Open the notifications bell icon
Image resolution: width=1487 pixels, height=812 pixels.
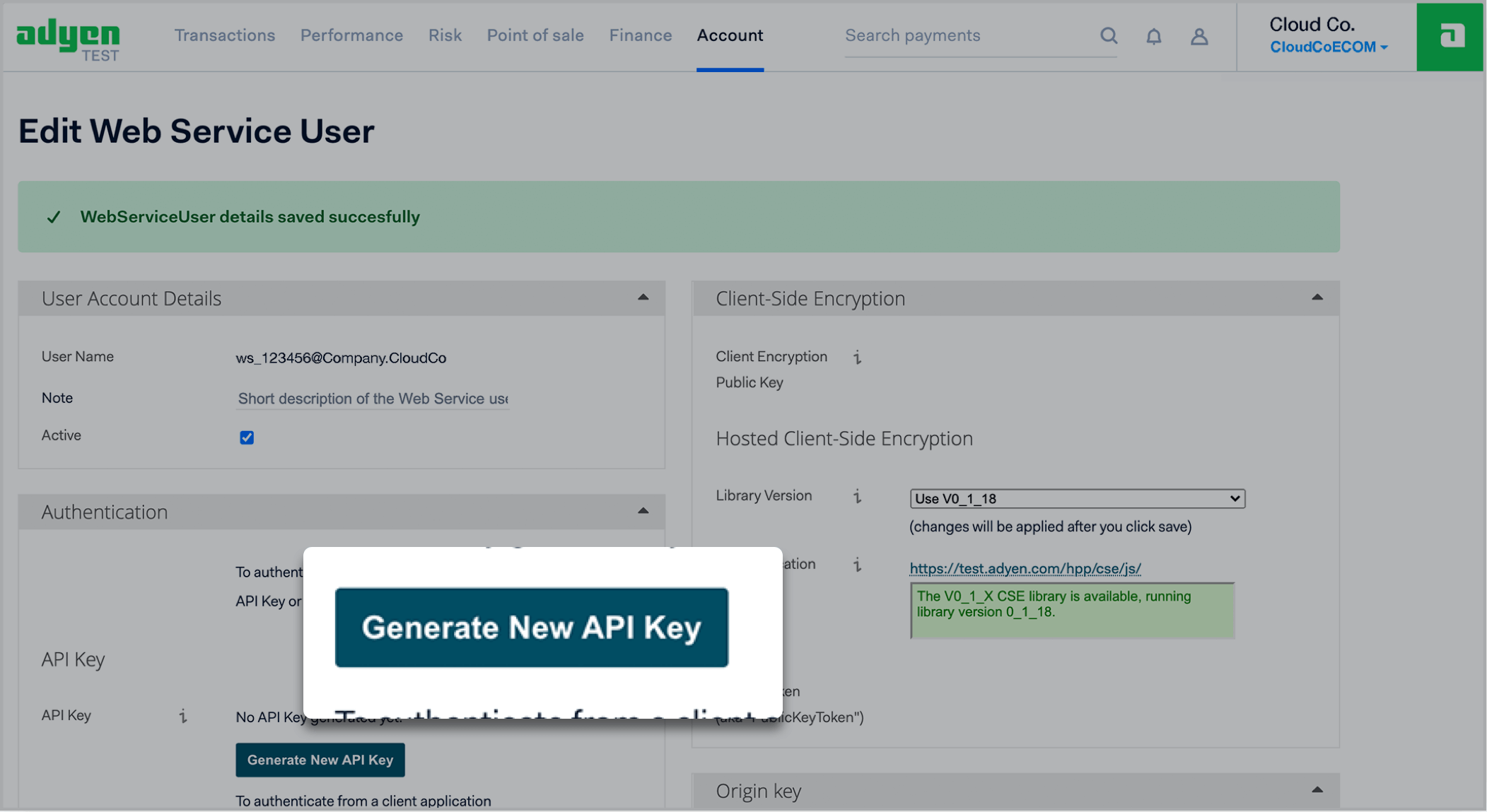(1153, 36)
